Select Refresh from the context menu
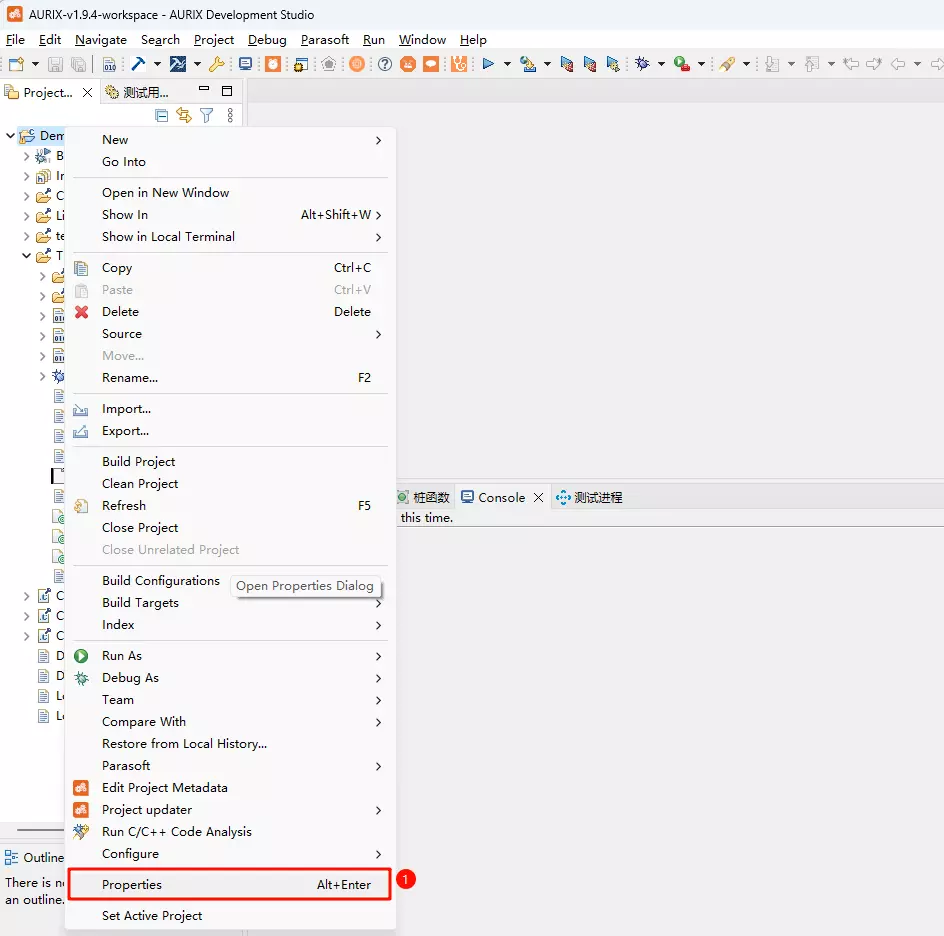Image resolution: width=944 pixels, height=936 pixels. (x=124, y=506)
